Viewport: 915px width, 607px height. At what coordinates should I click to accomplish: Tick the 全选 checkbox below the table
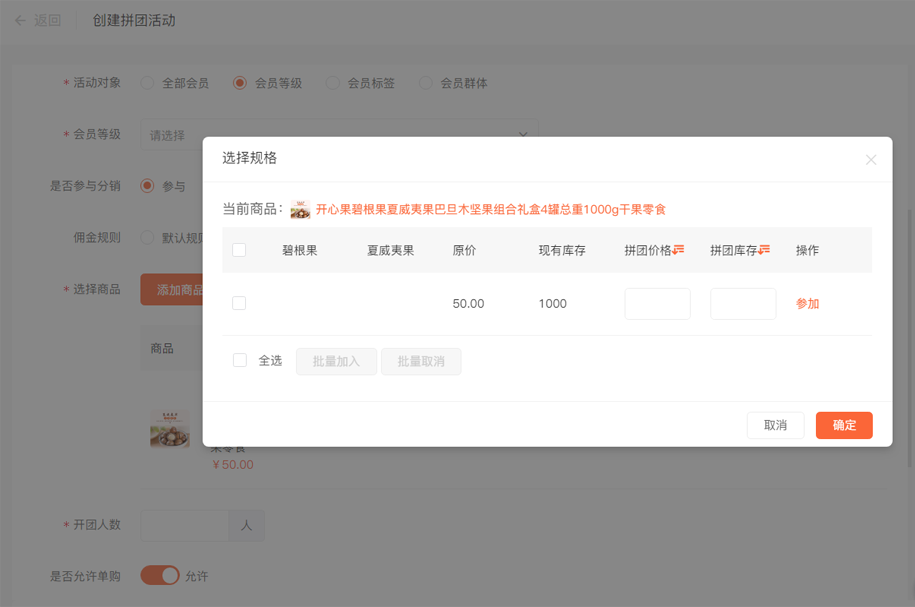(x=240, y=361)
